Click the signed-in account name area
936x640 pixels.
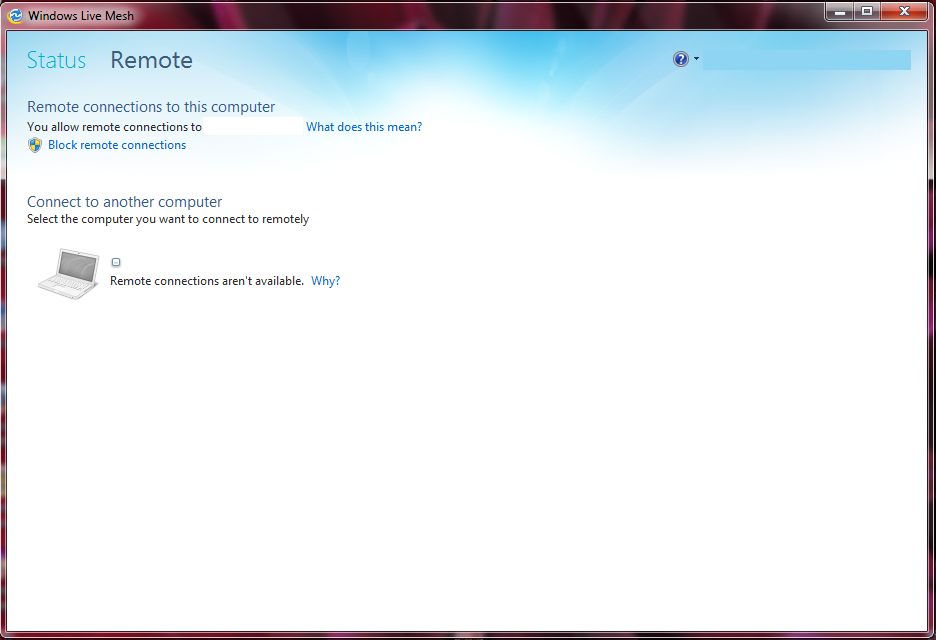click(x=806, y=60)
